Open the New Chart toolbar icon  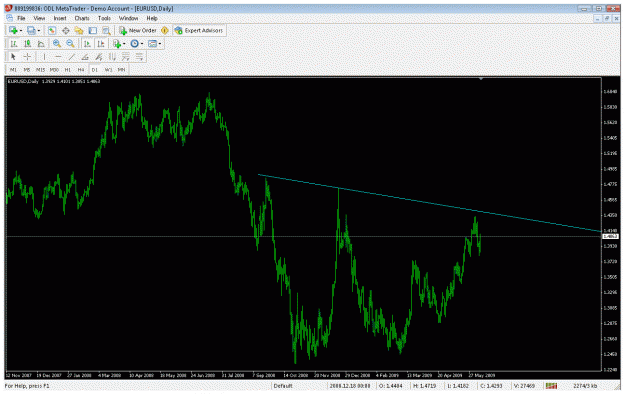tap(13, 30)
